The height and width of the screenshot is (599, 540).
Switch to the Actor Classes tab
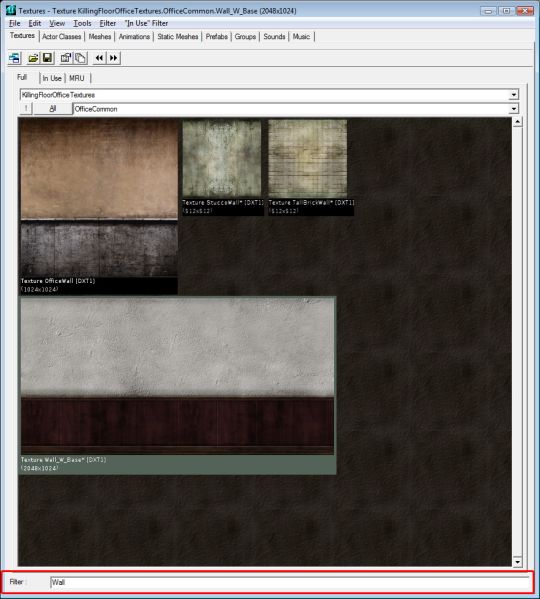(61, 37)
